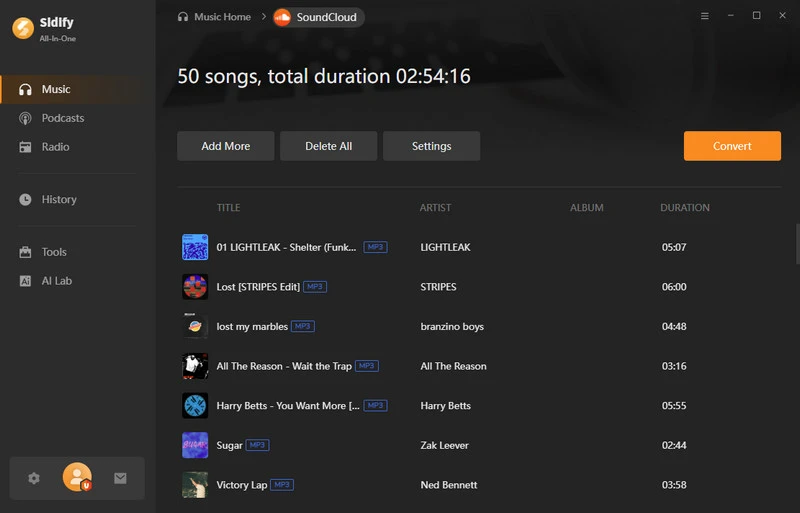The height and width of the screenshot is (513, 800).
Task: Click the song list vertical scrollbar
Action: [797, 243]
